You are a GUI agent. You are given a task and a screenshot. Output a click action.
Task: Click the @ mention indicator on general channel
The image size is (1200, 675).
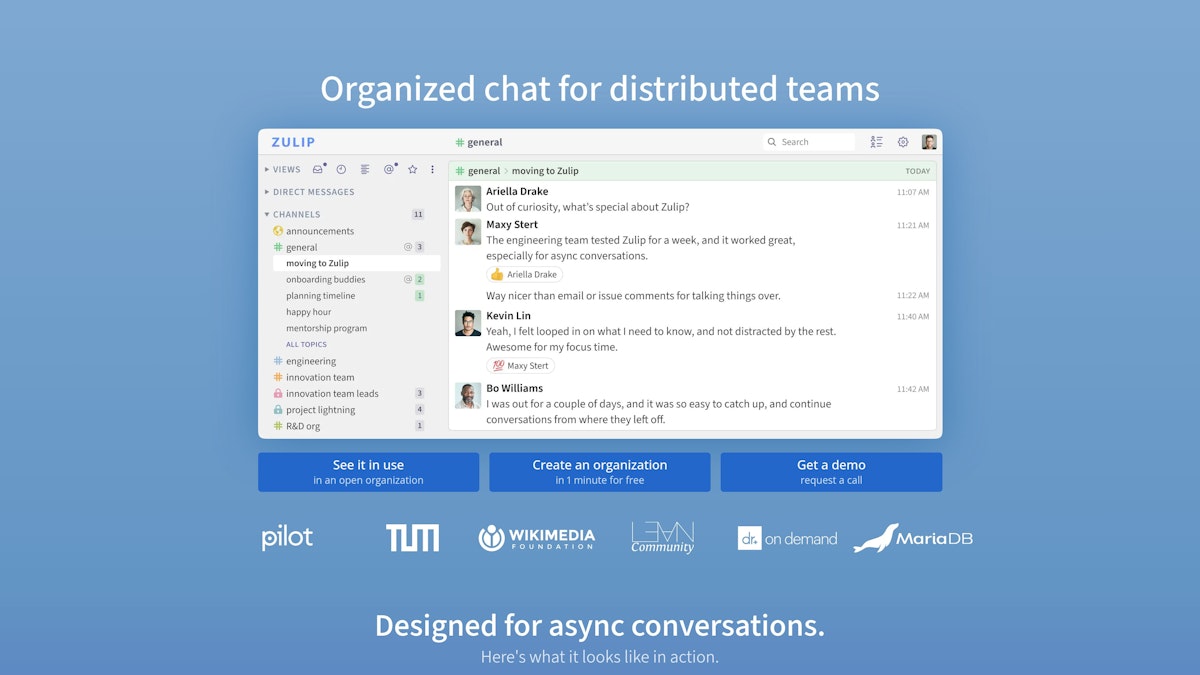pos(408,247)
